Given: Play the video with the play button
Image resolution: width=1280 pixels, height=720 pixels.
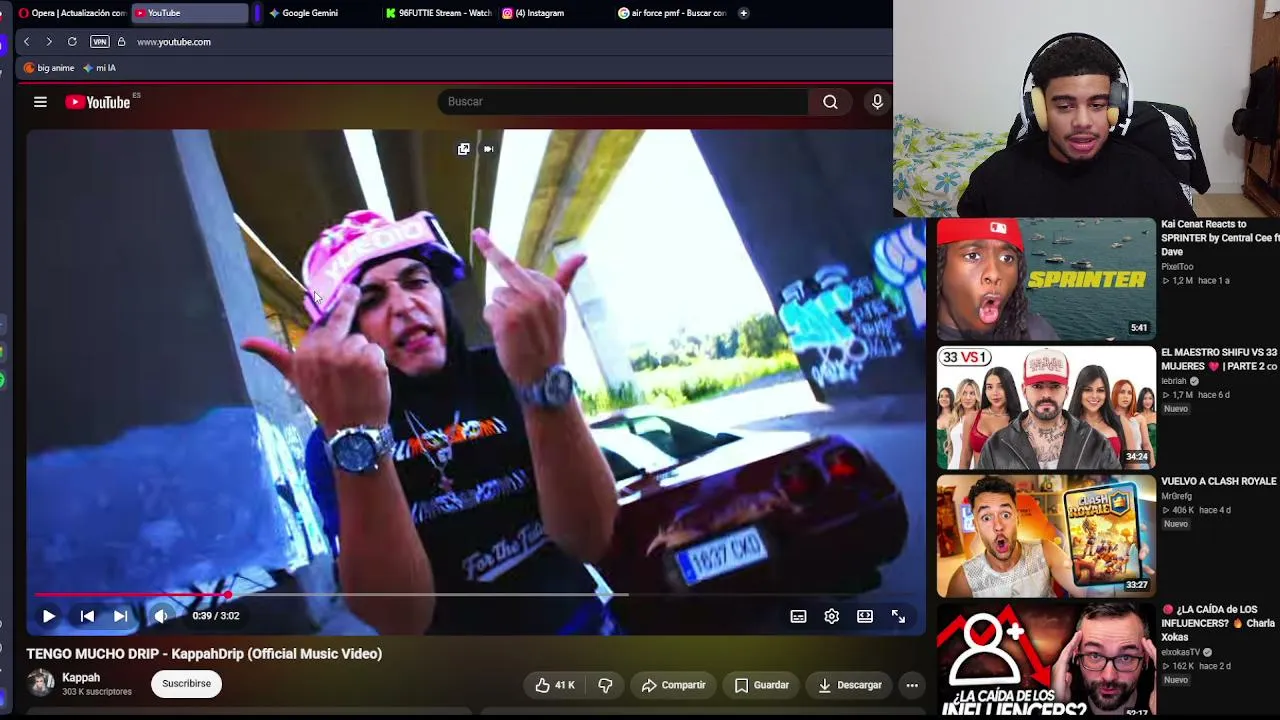Looking at the screenshot, I should (x=48, y=616).
